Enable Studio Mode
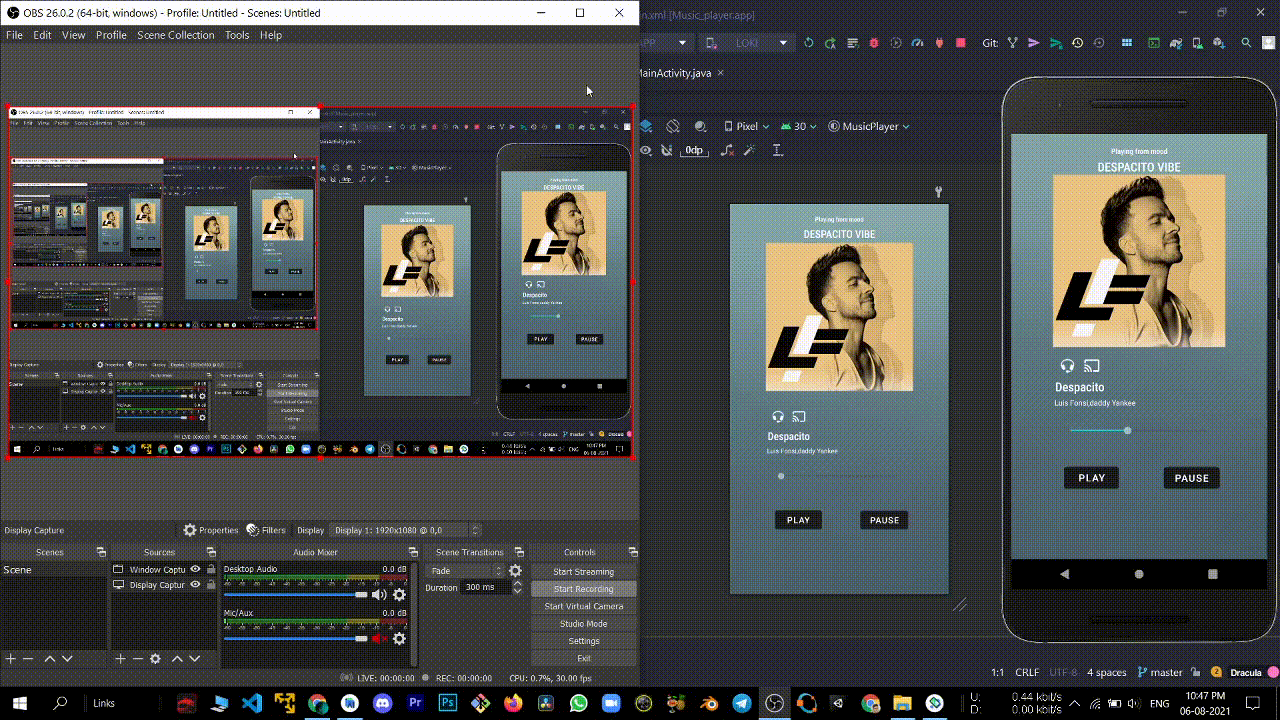Image resolution: width=1280 pixels, height=720 pixels. coord(583,624)
